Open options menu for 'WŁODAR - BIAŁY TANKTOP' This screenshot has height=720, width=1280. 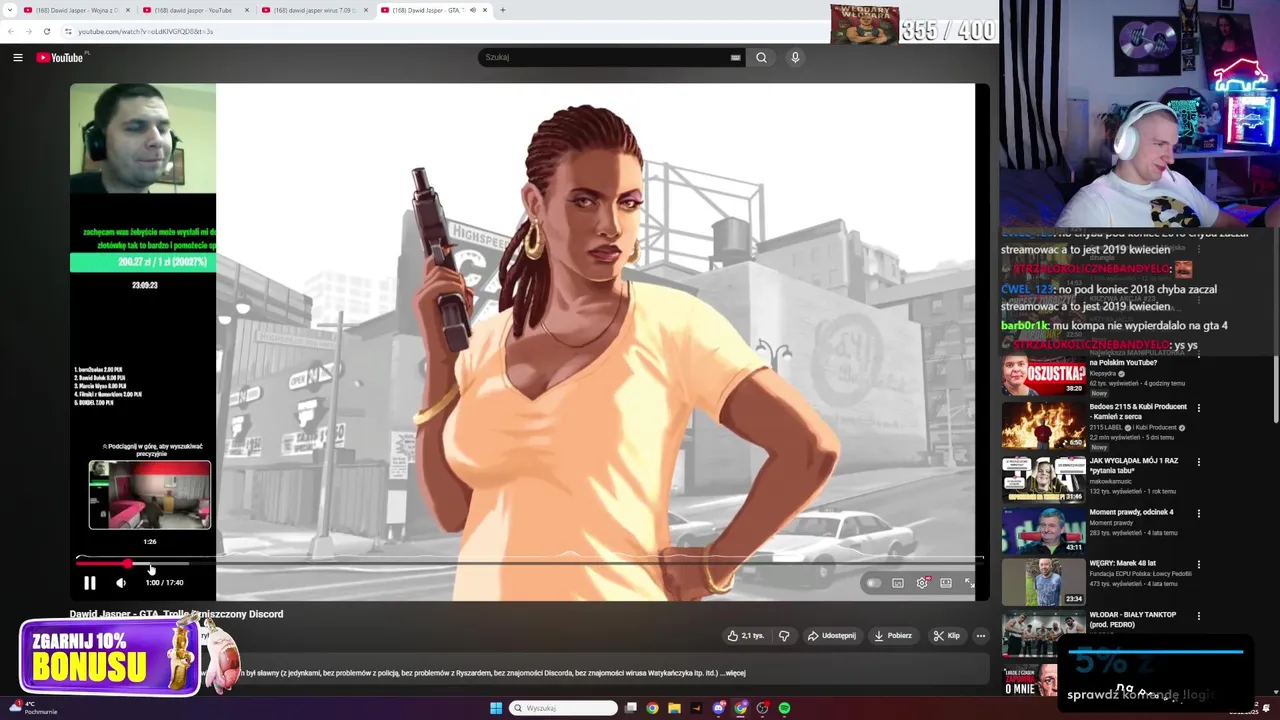1198,616
